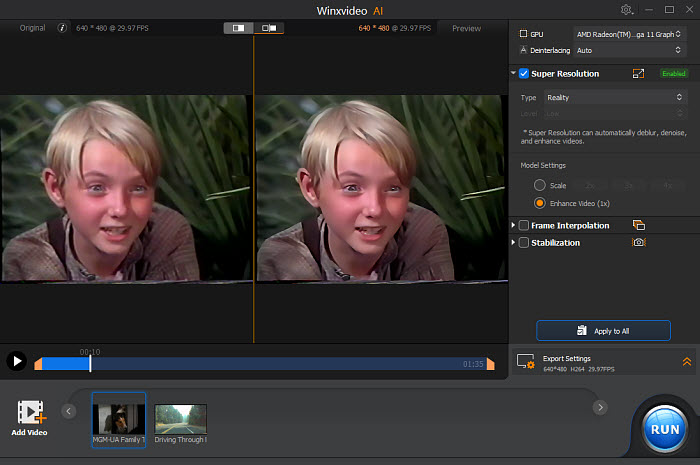700x465 pixels.
Task: Click the Export Settings text
Action: coord(567,358)
